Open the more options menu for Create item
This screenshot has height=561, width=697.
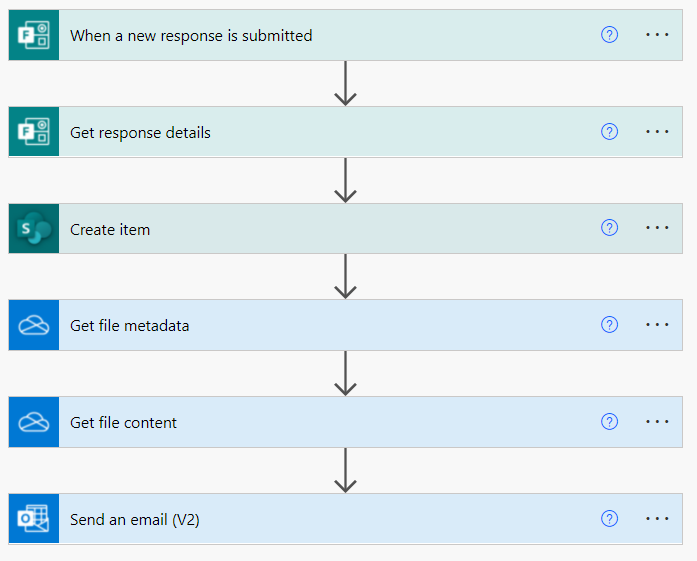click(x=657, y=228)
